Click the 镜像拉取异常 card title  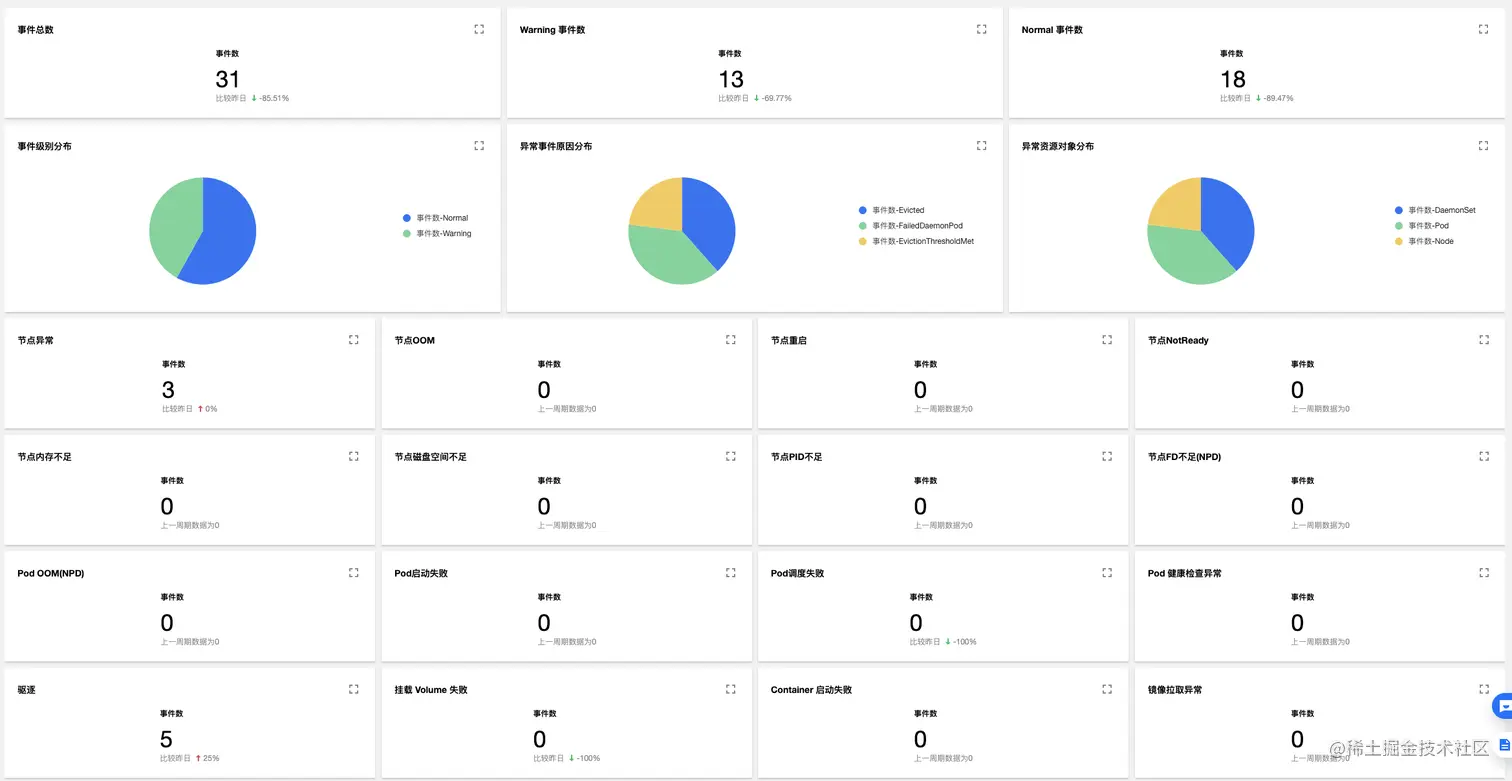point(1175,690)
